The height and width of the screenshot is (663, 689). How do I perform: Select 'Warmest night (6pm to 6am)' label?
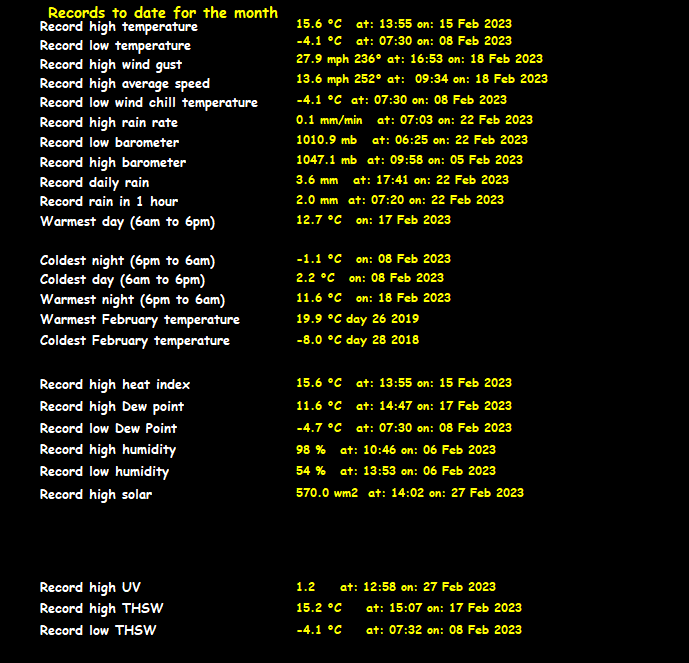pos(132,300)
